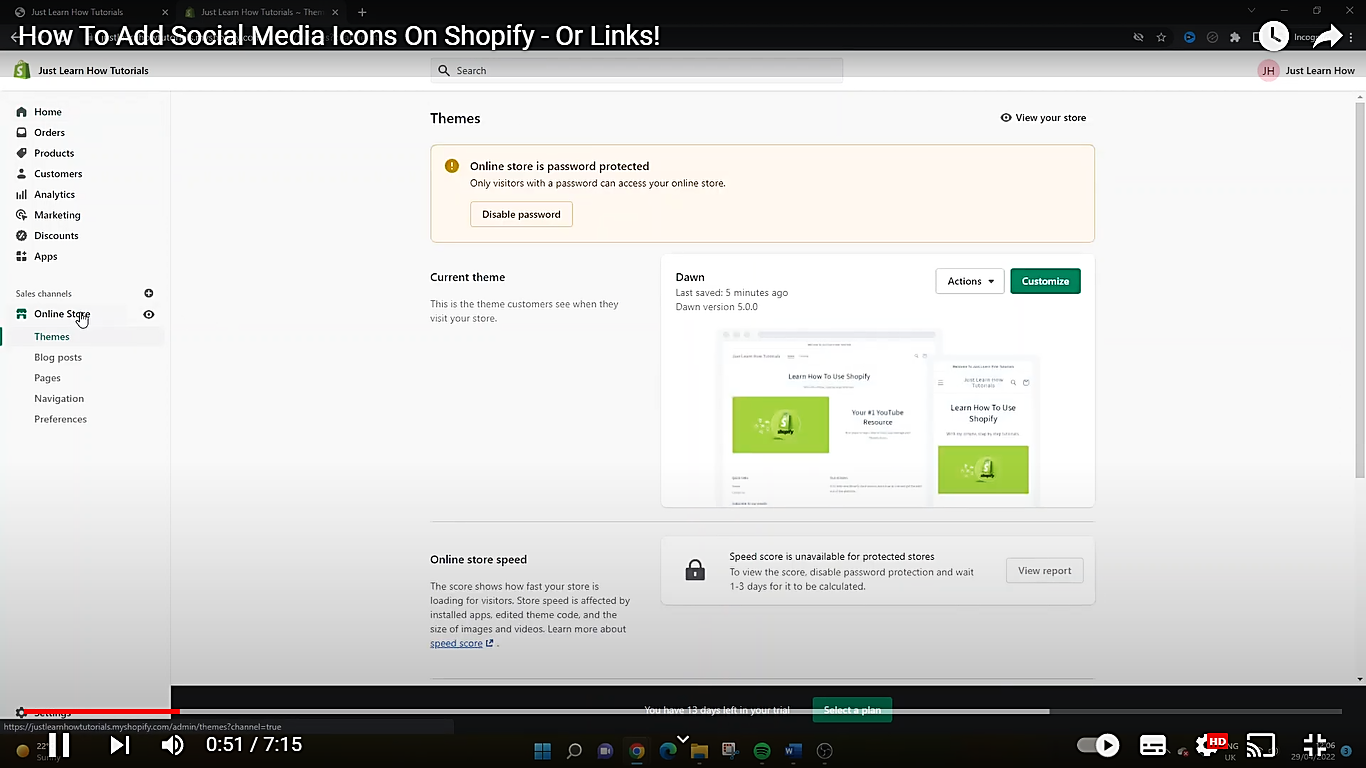Focus the Shopify admin Search field

pos(637,70)
